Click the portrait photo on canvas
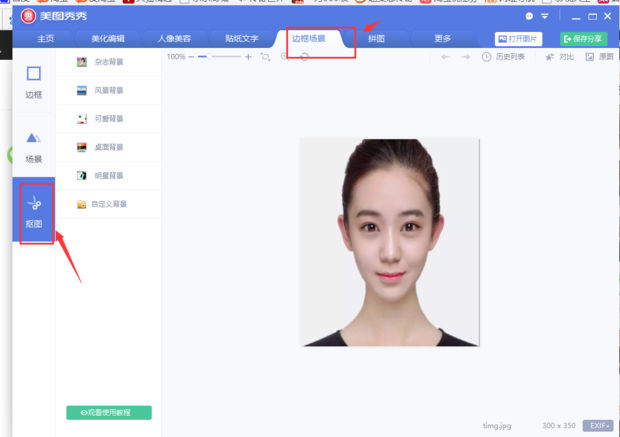Image resolution: width=620 pixels, height=437 pixels. pyautogui.click(x=390, y=242)
